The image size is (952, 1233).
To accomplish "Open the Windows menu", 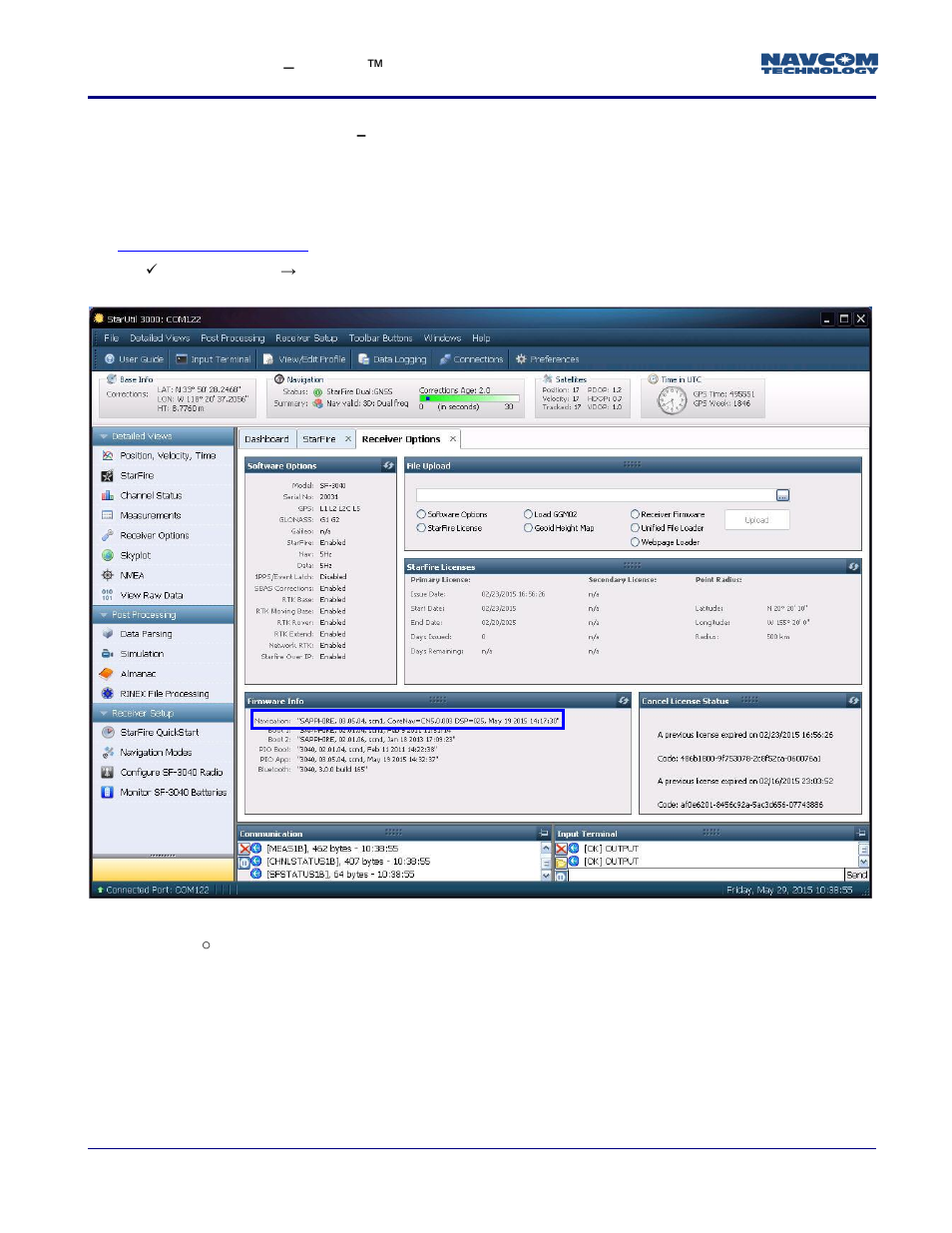I will point(442,338).
